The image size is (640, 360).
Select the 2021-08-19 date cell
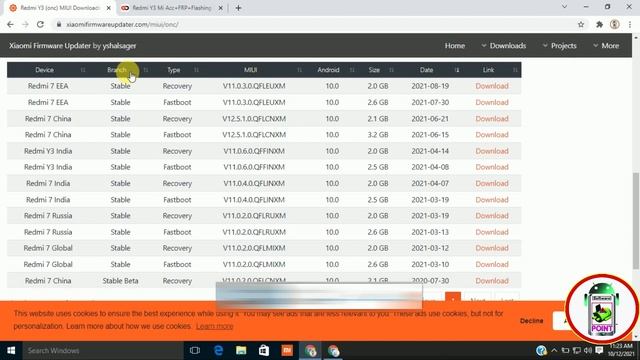tap(430, 86)
